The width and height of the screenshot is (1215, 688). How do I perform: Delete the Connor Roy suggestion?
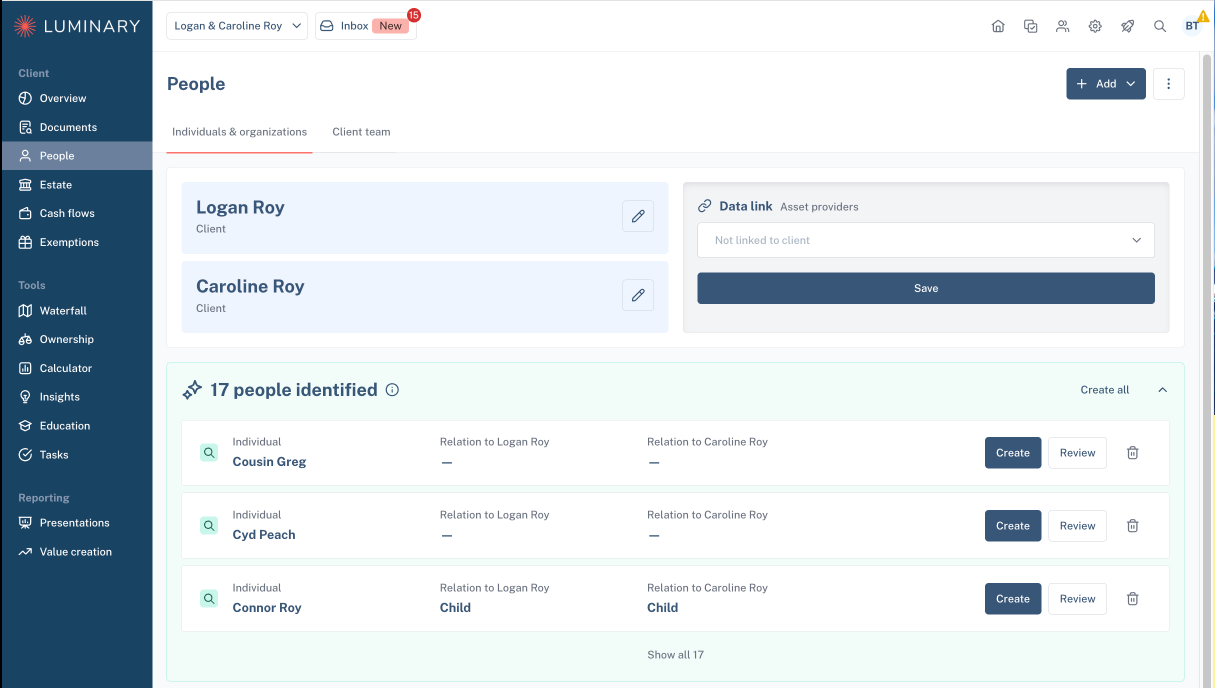coord(1133,599)
